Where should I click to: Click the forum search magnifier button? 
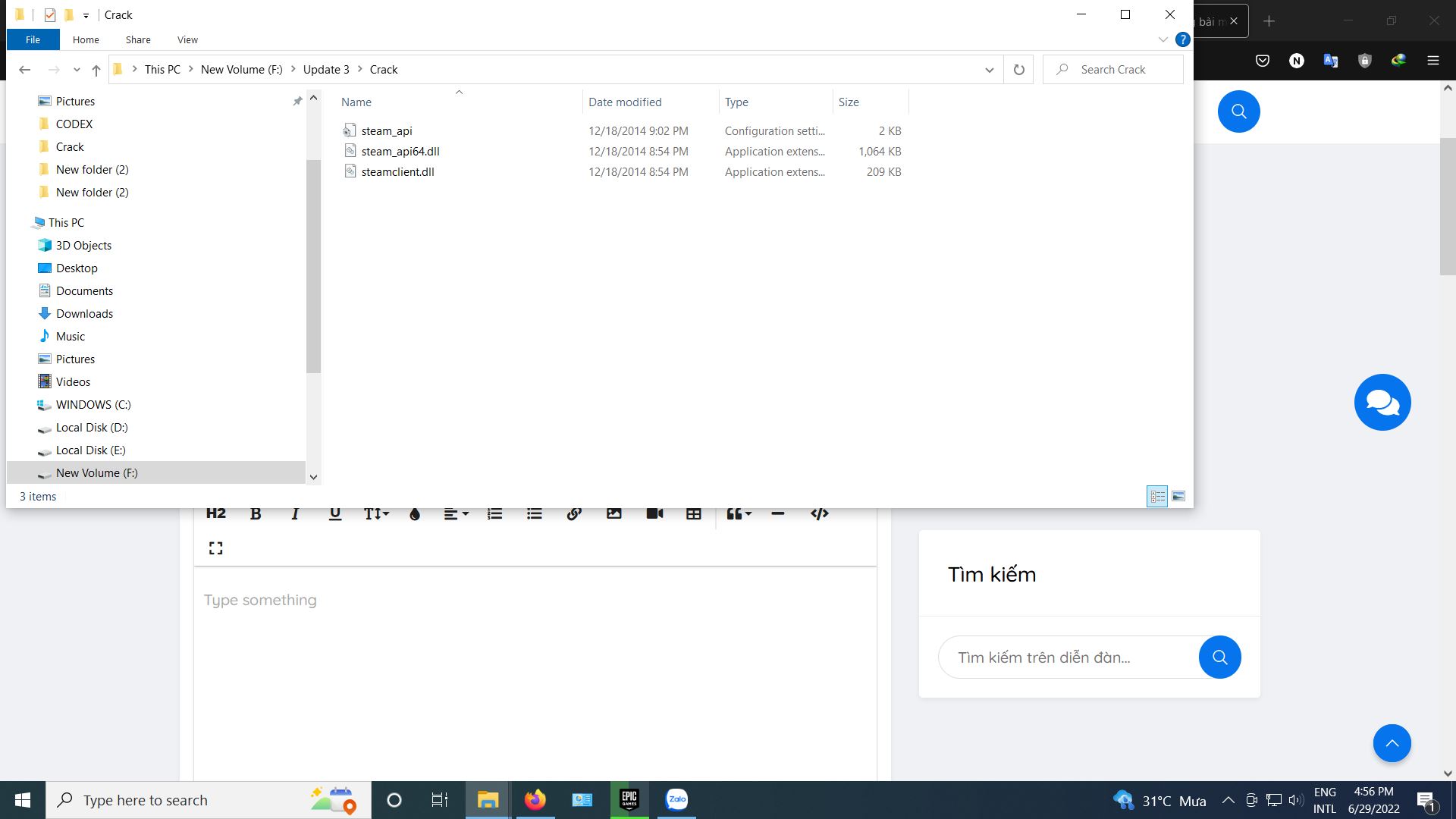click(1219, 657)
